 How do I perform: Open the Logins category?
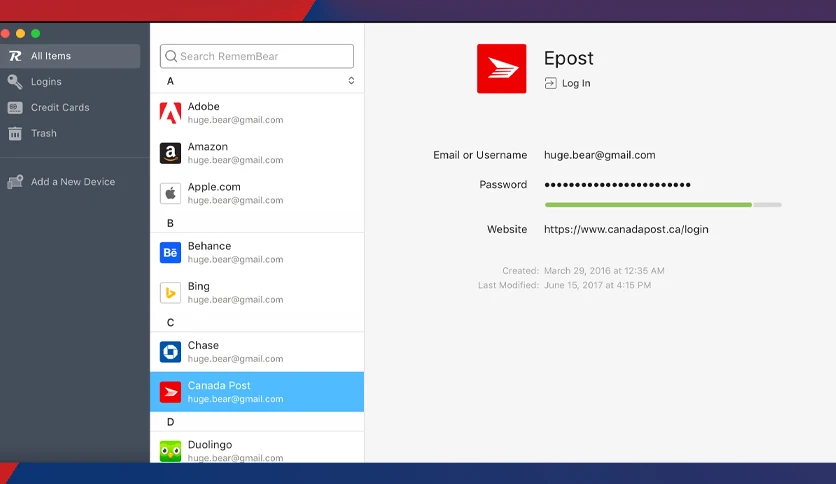[46, 82]
